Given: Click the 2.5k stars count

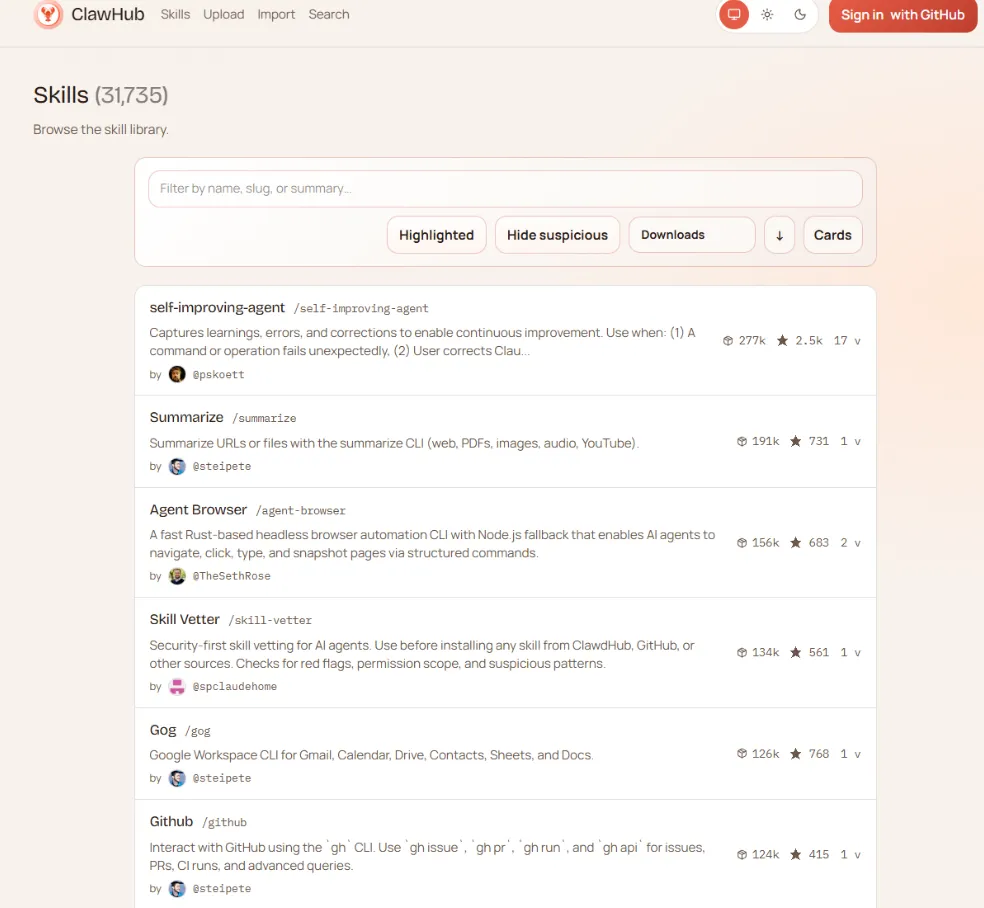Looking at the screenshot, I should (809, 341).
